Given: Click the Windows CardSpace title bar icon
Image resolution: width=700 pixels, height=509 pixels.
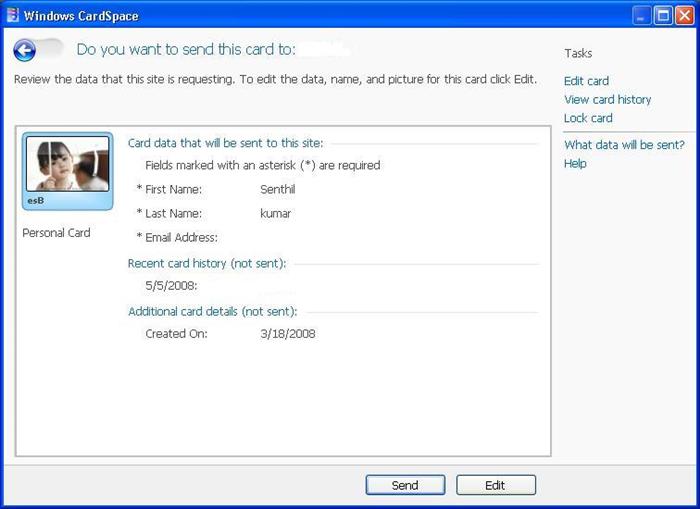Looking at the screenshot, I should tap(13, 15).
